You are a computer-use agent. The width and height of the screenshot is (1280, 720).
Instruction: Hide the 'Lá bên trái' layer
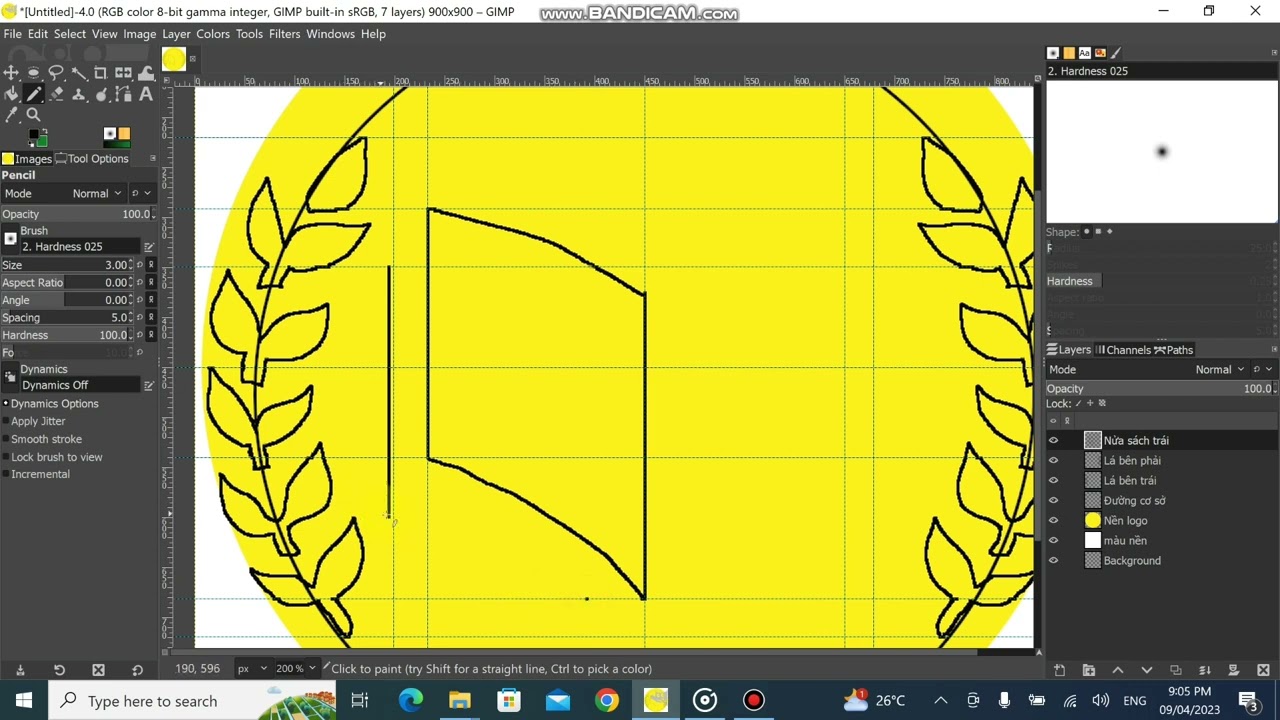coord(1053,480)
